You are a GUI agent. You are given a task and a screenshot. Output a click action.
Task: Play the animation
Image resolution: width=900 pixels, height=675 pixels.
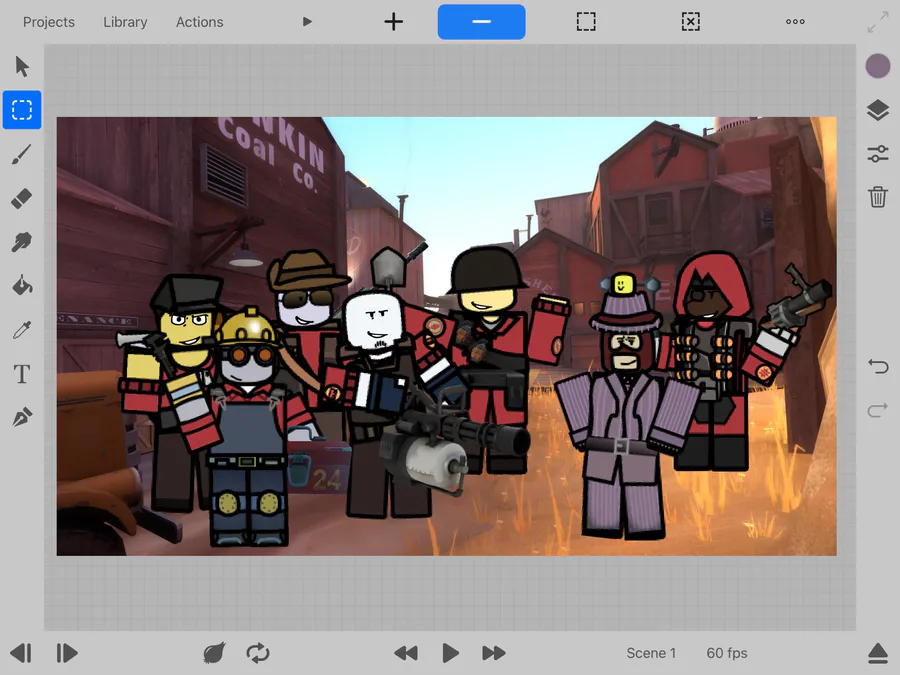click(x=450, y=653)
